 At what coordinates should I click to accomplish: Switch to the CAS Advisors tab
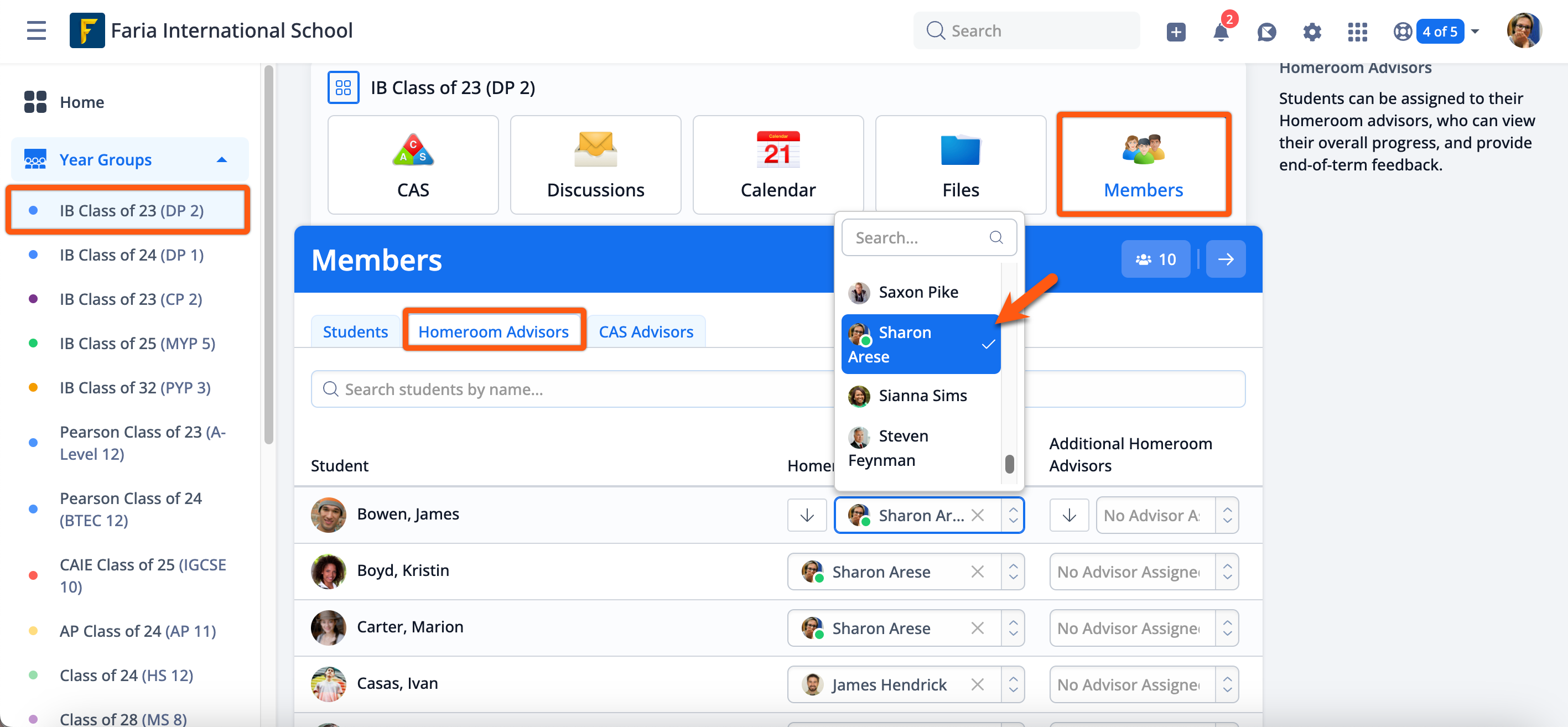(645, 332)
